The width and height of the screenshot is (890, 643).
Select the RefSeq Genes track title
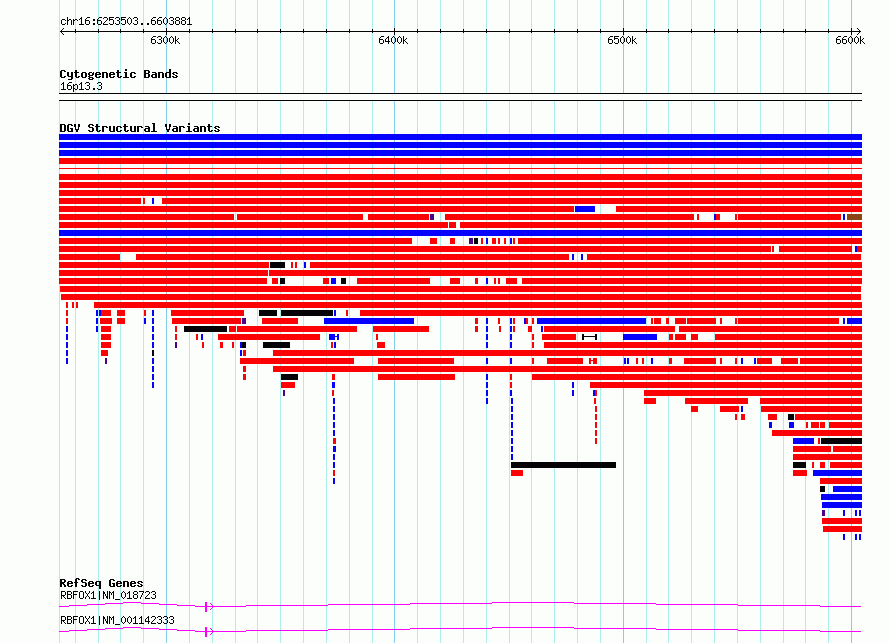[x=101, y=583]
